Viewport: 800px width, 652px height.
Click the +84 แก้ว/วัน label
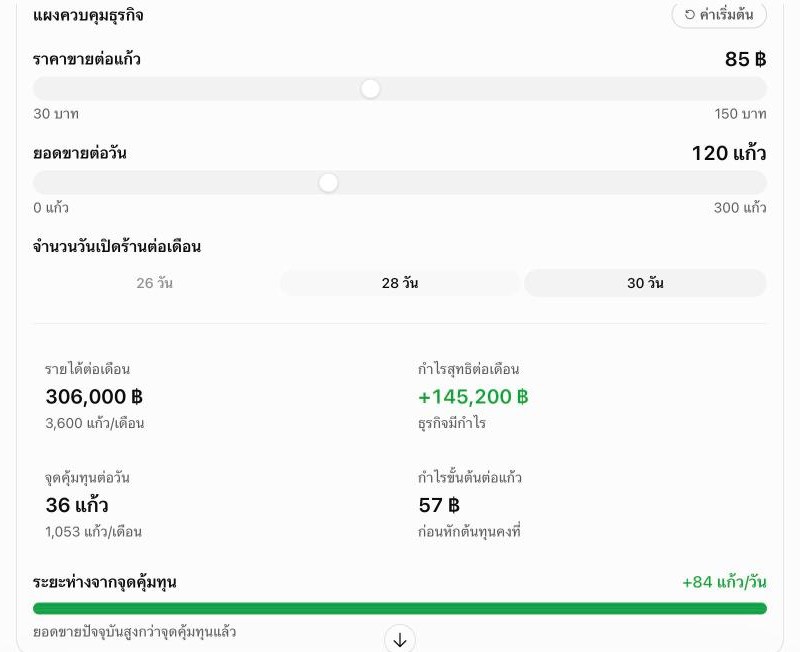pos(724,582)
